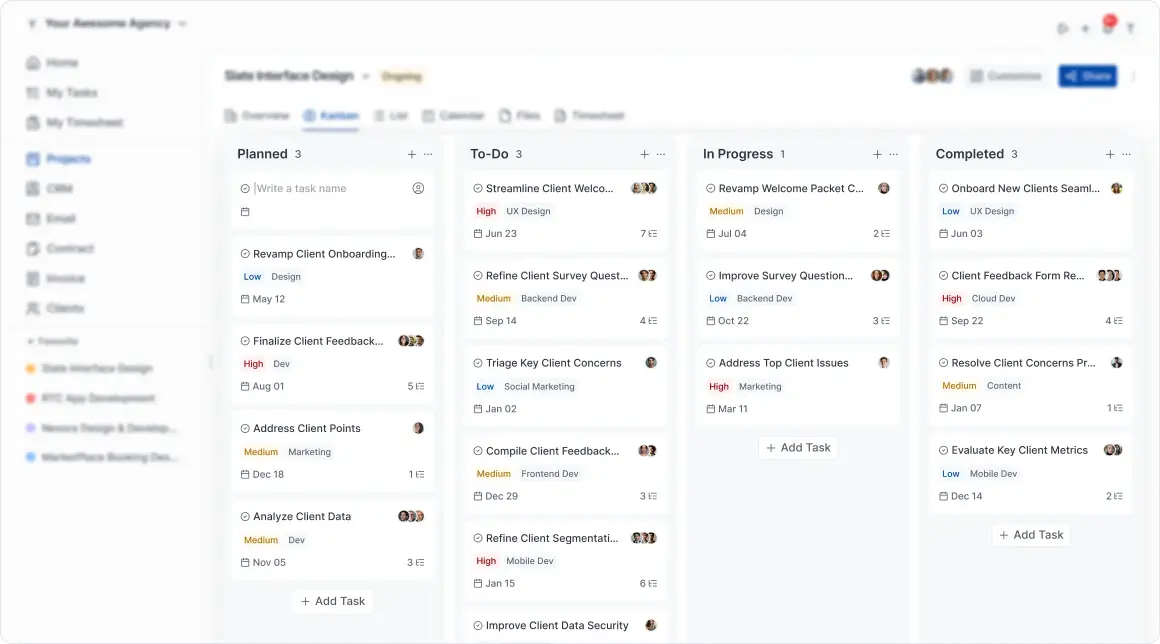Click assignee avatar on Revamp Client Onboarding card
The width and height of the screenshot is (1160, 644).
click(418, 254)
